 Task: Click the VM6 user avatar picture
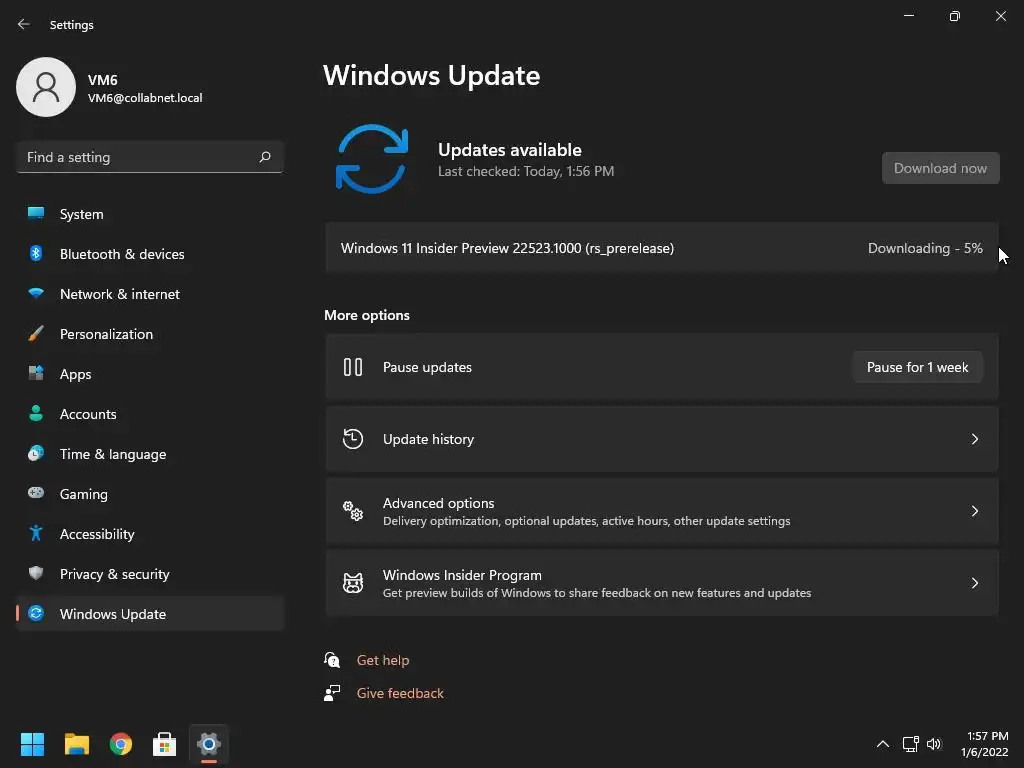coord(46,87)
